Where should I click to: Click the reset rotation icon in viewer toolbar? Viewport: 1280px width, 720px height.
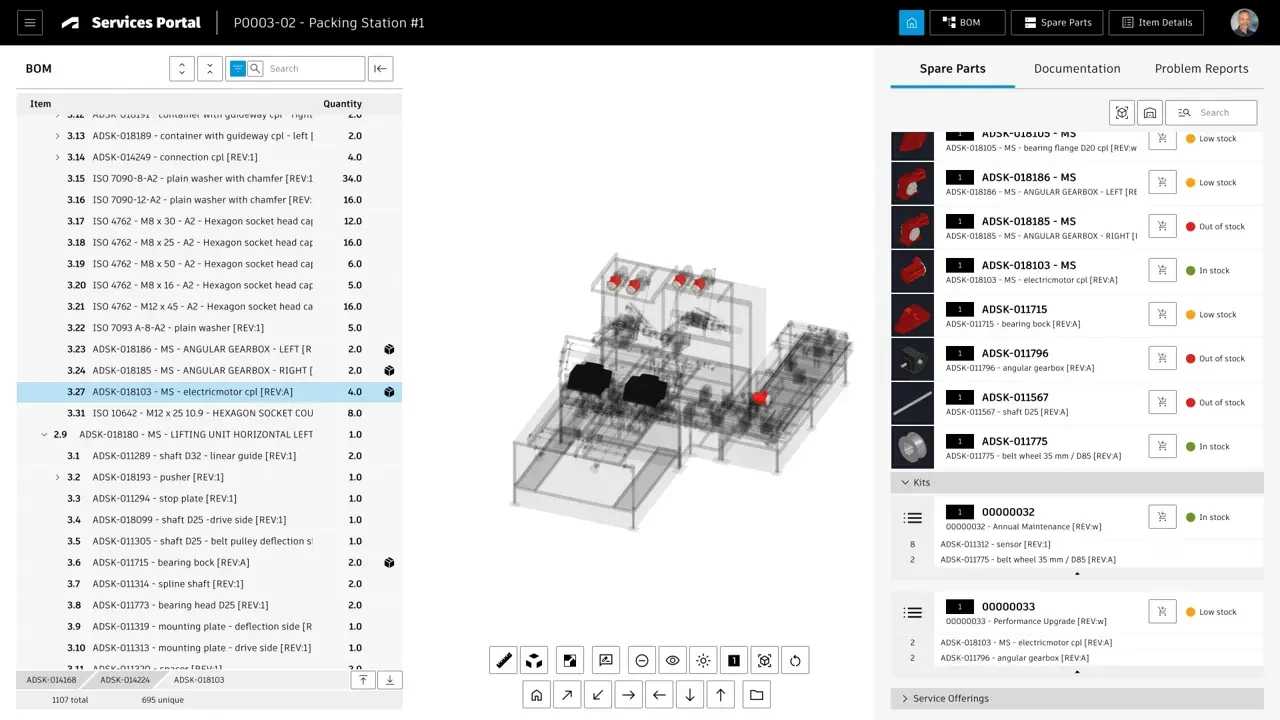click(795, 660)
